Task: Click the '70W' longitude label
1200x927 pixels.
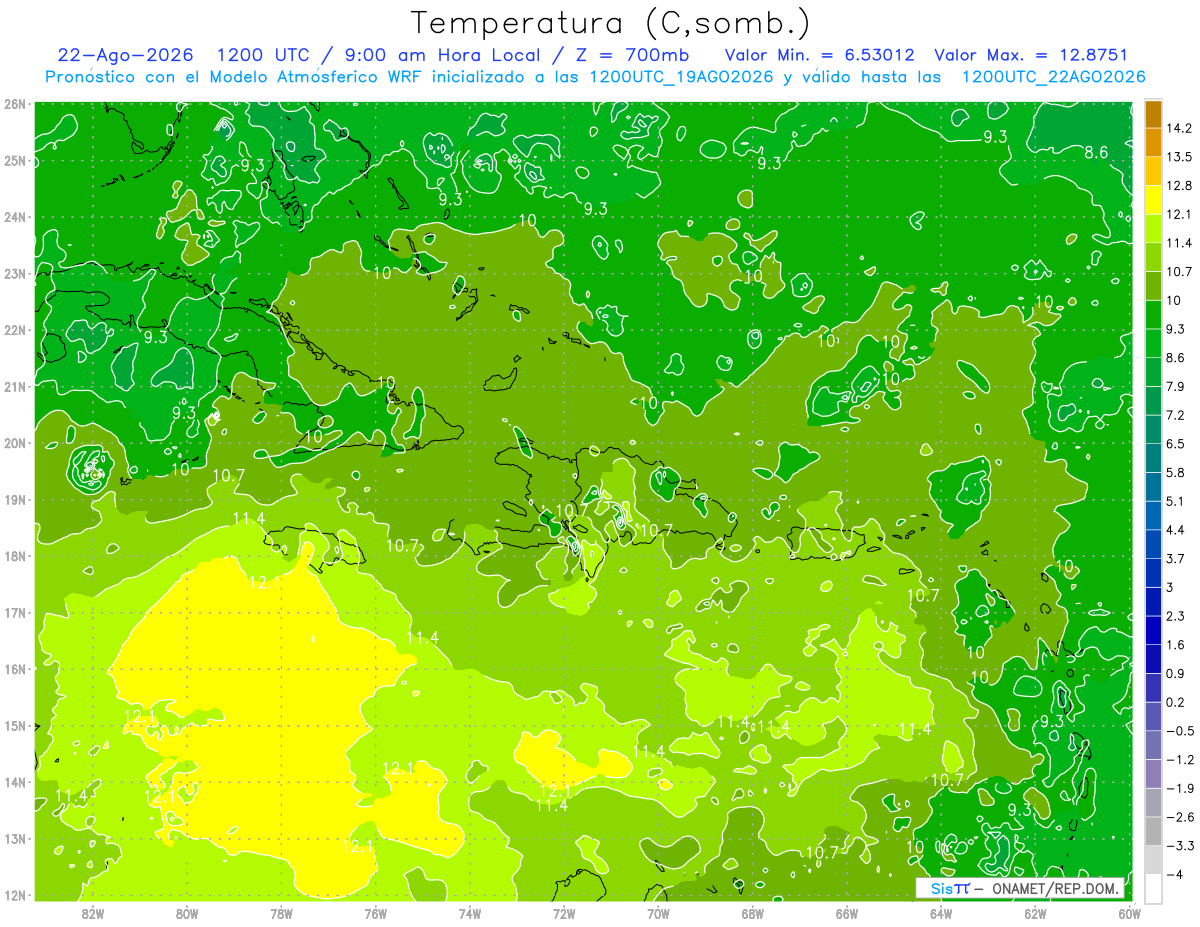Action: tap(658, 912)
